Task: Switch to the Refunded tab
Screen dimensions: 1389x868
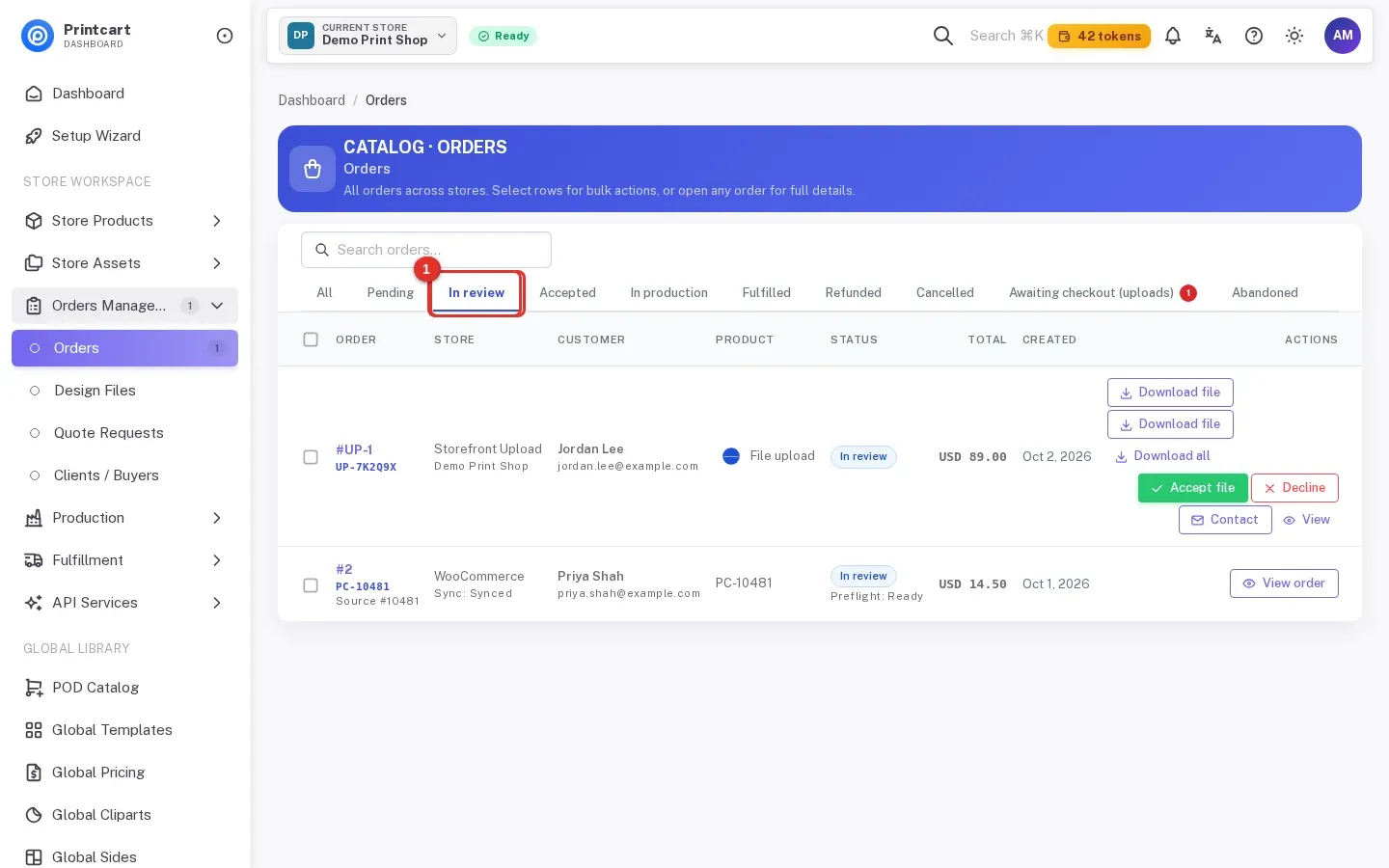Action: (854, 293)
